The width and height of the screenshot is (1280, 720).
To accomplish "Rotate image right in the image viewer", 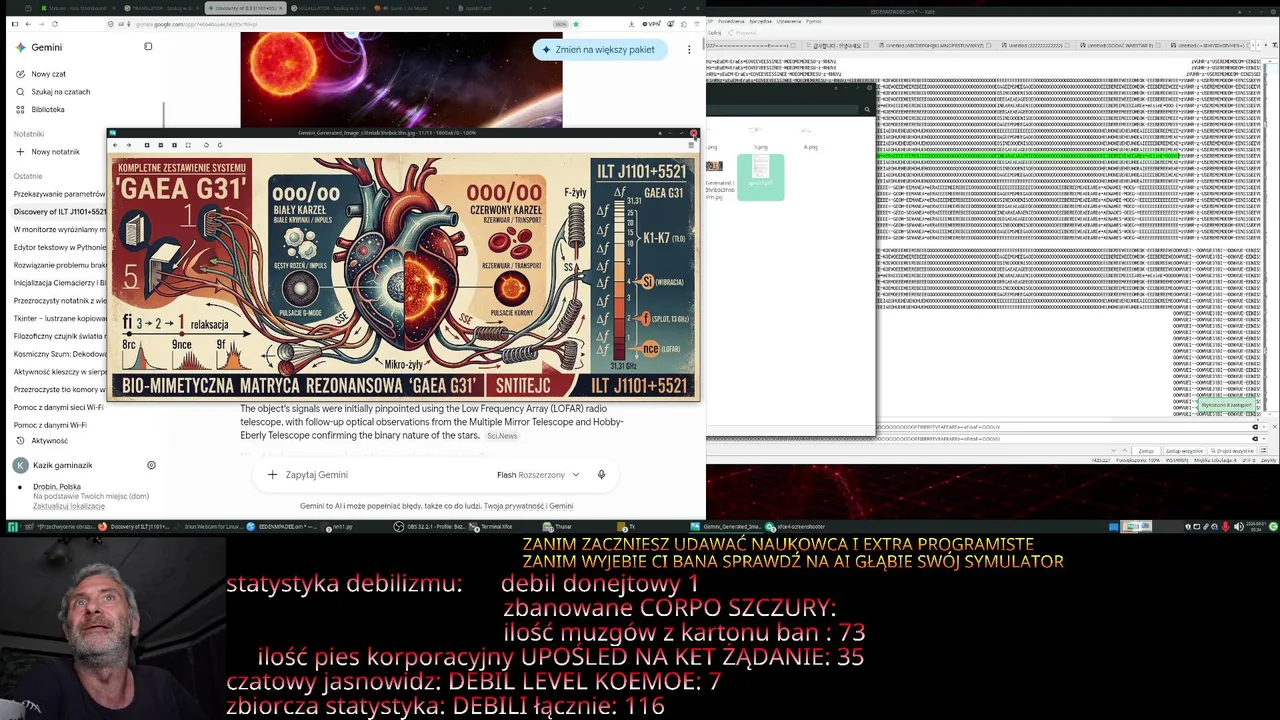I will click(220, 145).
